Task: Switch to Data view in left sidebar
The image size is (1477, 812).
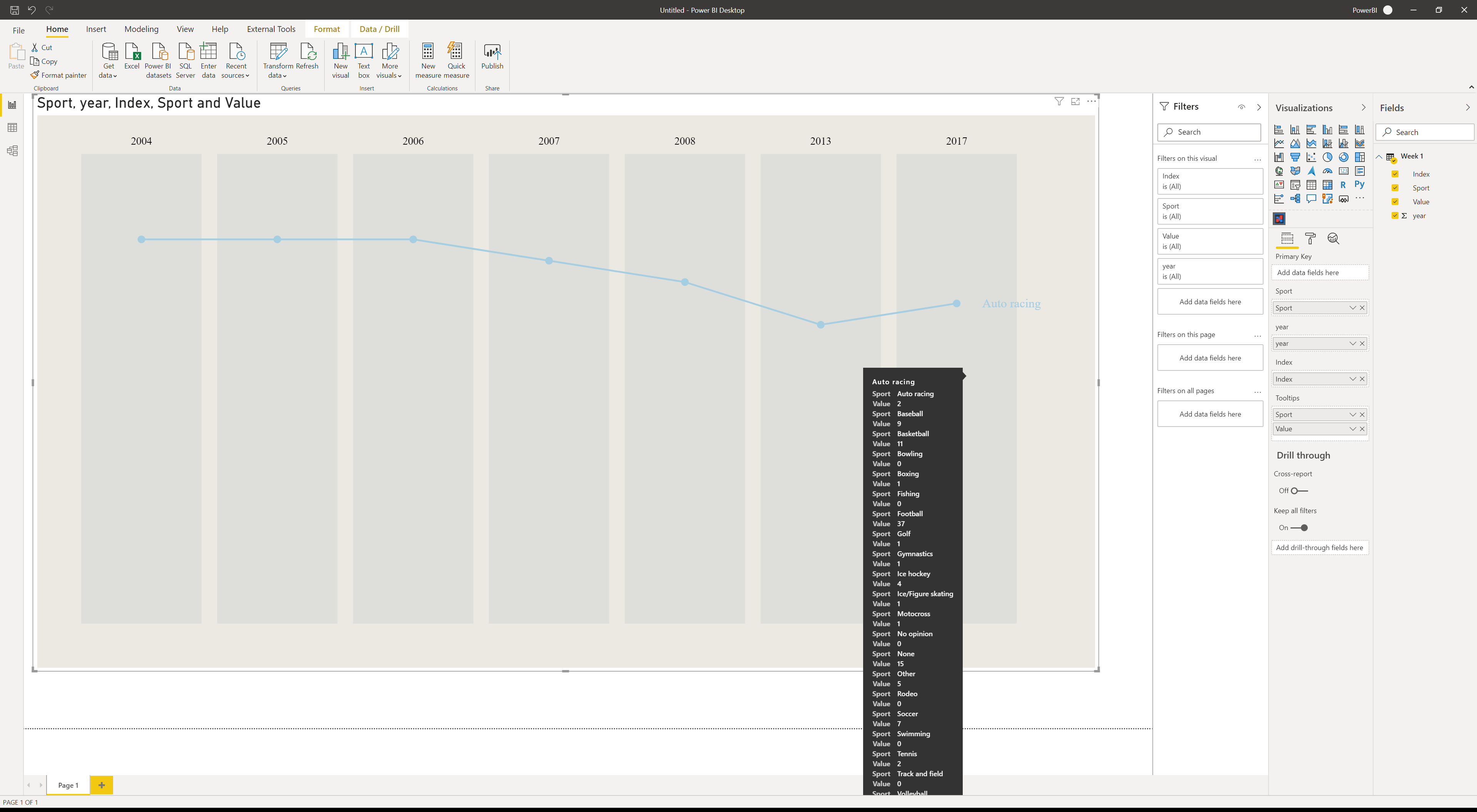Action: (x=12, y=127)
